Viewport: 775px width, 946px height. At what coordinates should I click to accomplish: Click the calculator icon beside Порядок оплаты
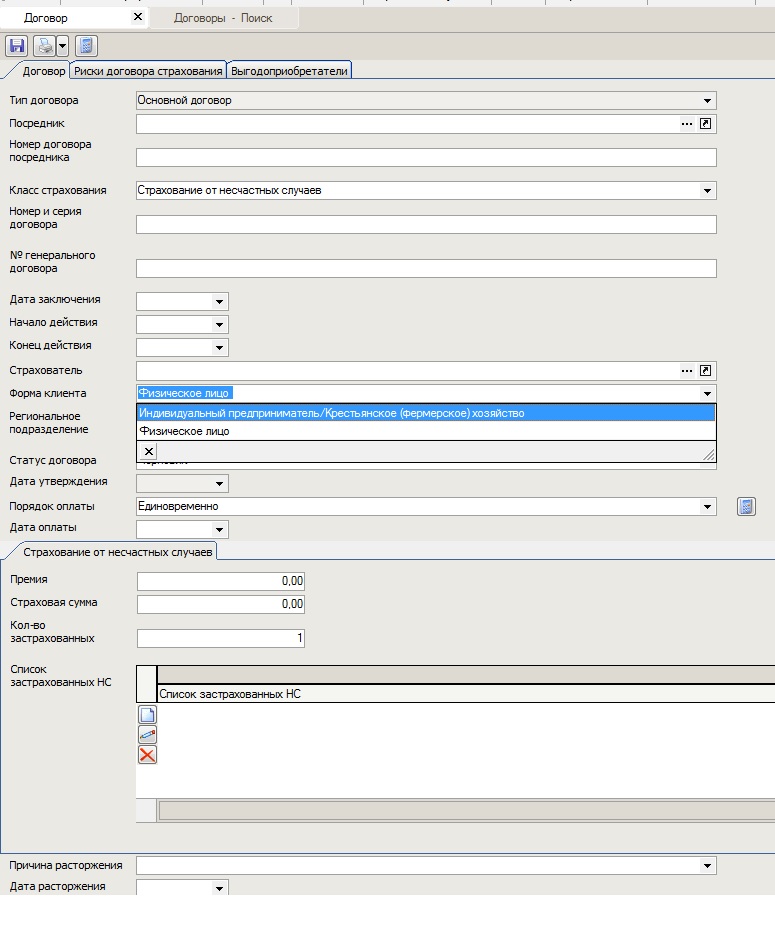[x=745, y=507]
